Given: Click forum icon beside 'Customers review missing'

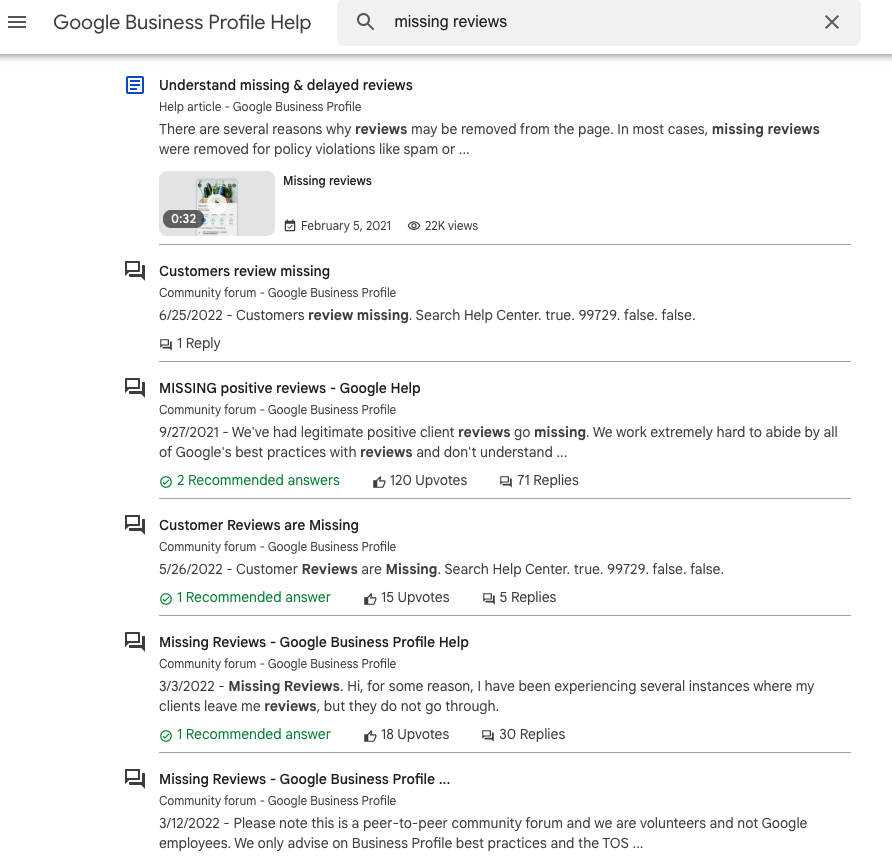Looking at the screenshot, I should click(135, 270).
